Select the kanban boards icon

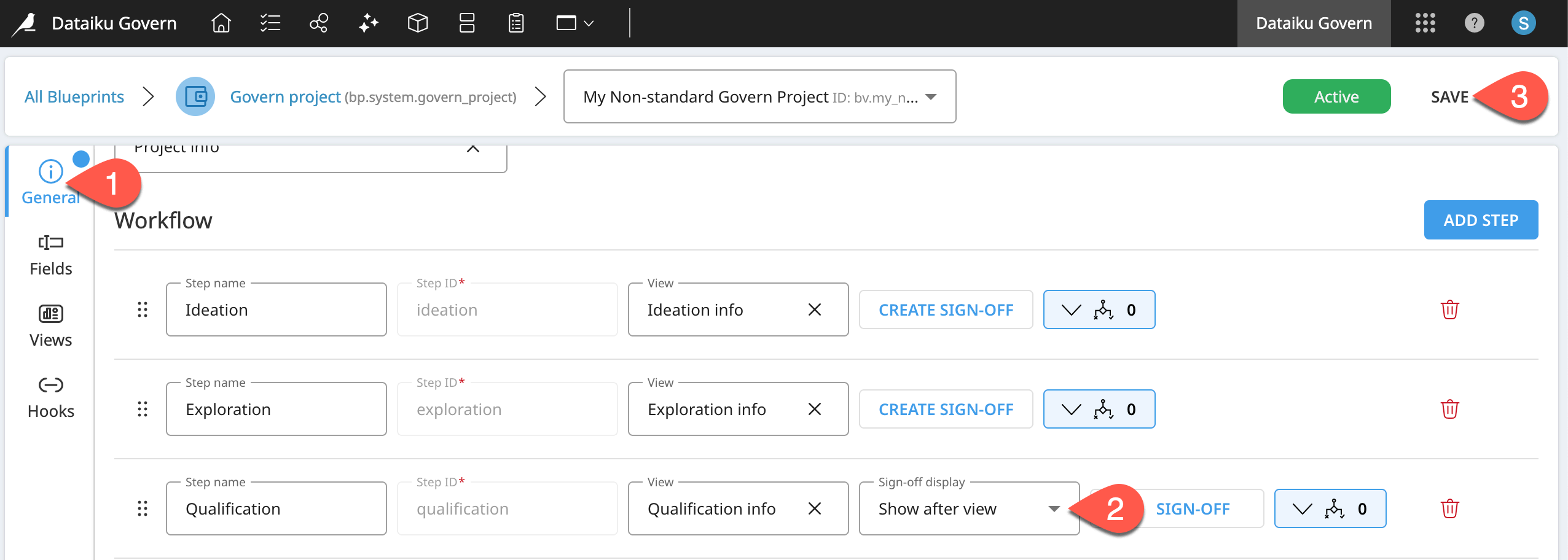pyautogui.click(x=466, y=23)
